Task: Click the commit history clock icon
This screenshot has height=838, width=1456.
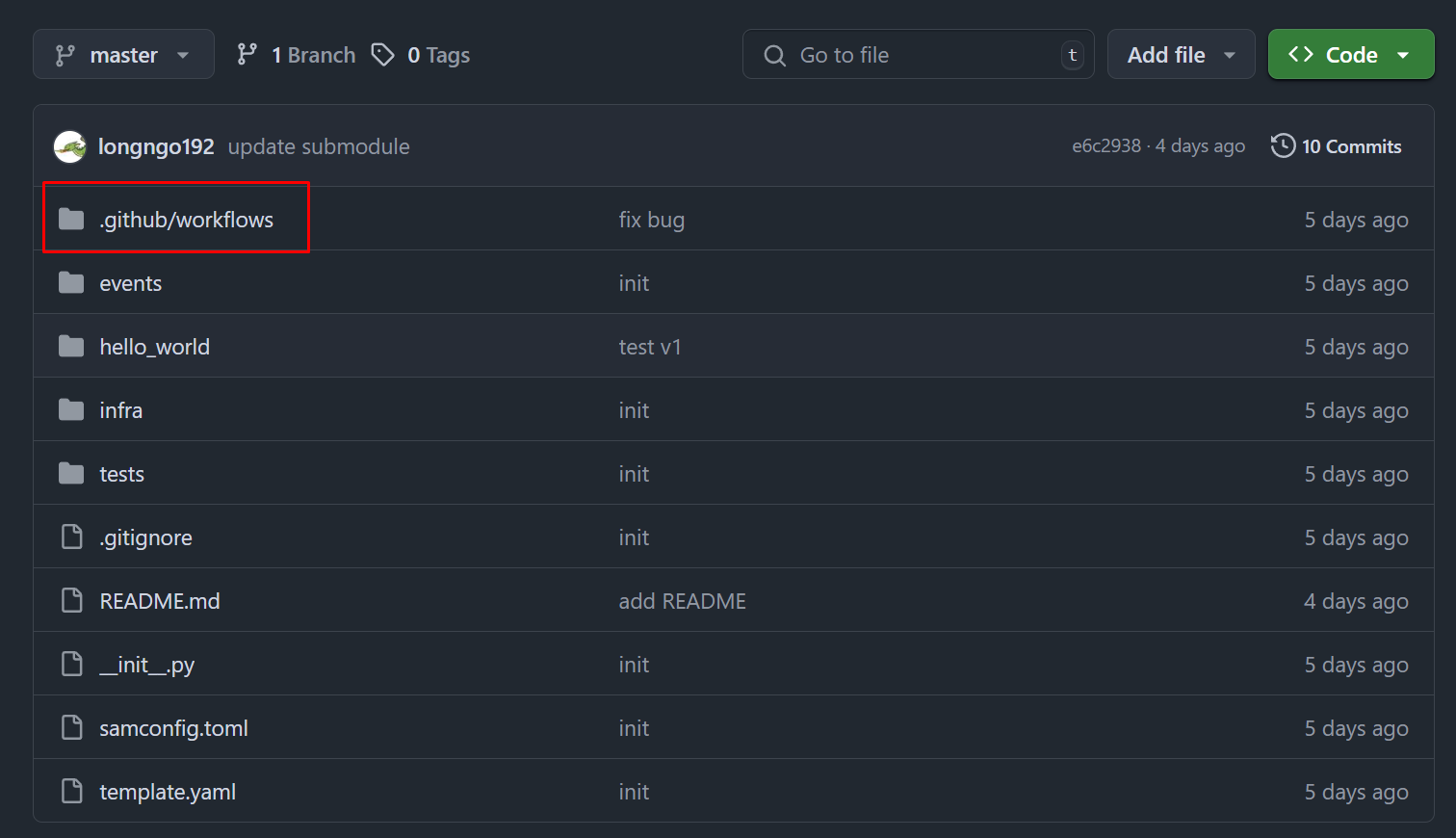Action: 1283,146
